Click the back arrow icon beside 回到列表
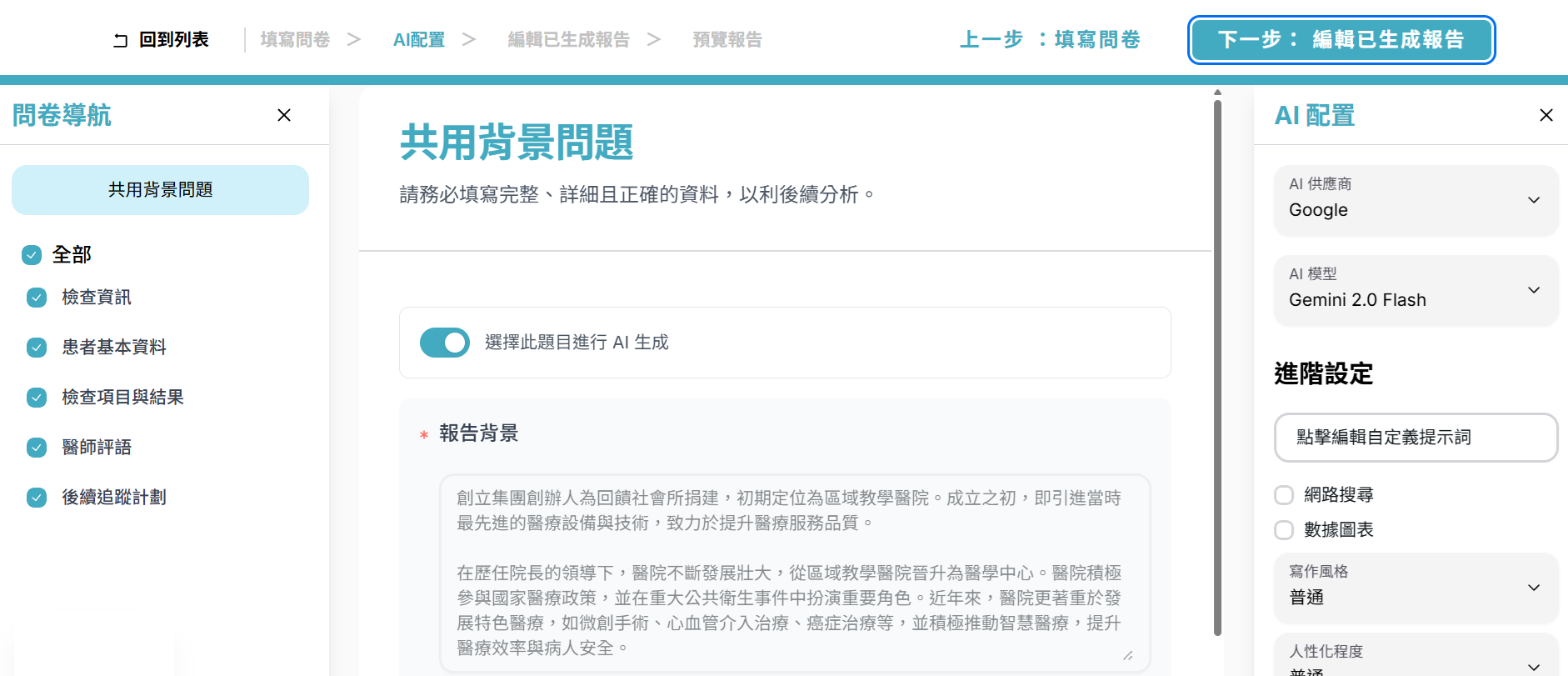Image resolution: width=1568 pixels, height=676 pixels. 121,40
